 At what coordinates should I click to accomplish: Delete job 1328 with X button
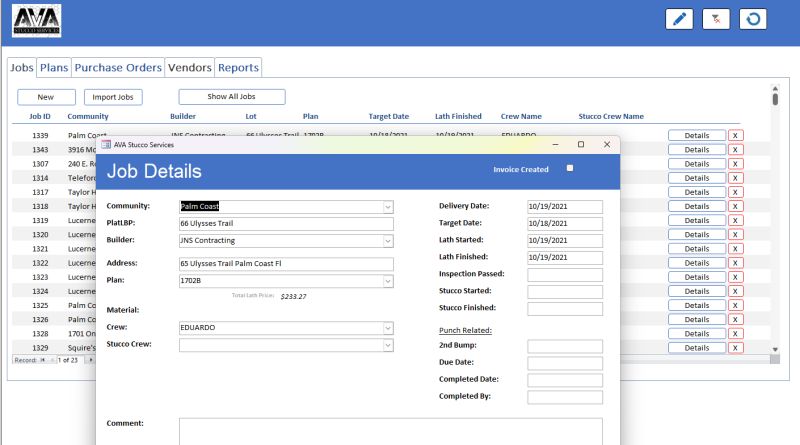click(735, 333)
